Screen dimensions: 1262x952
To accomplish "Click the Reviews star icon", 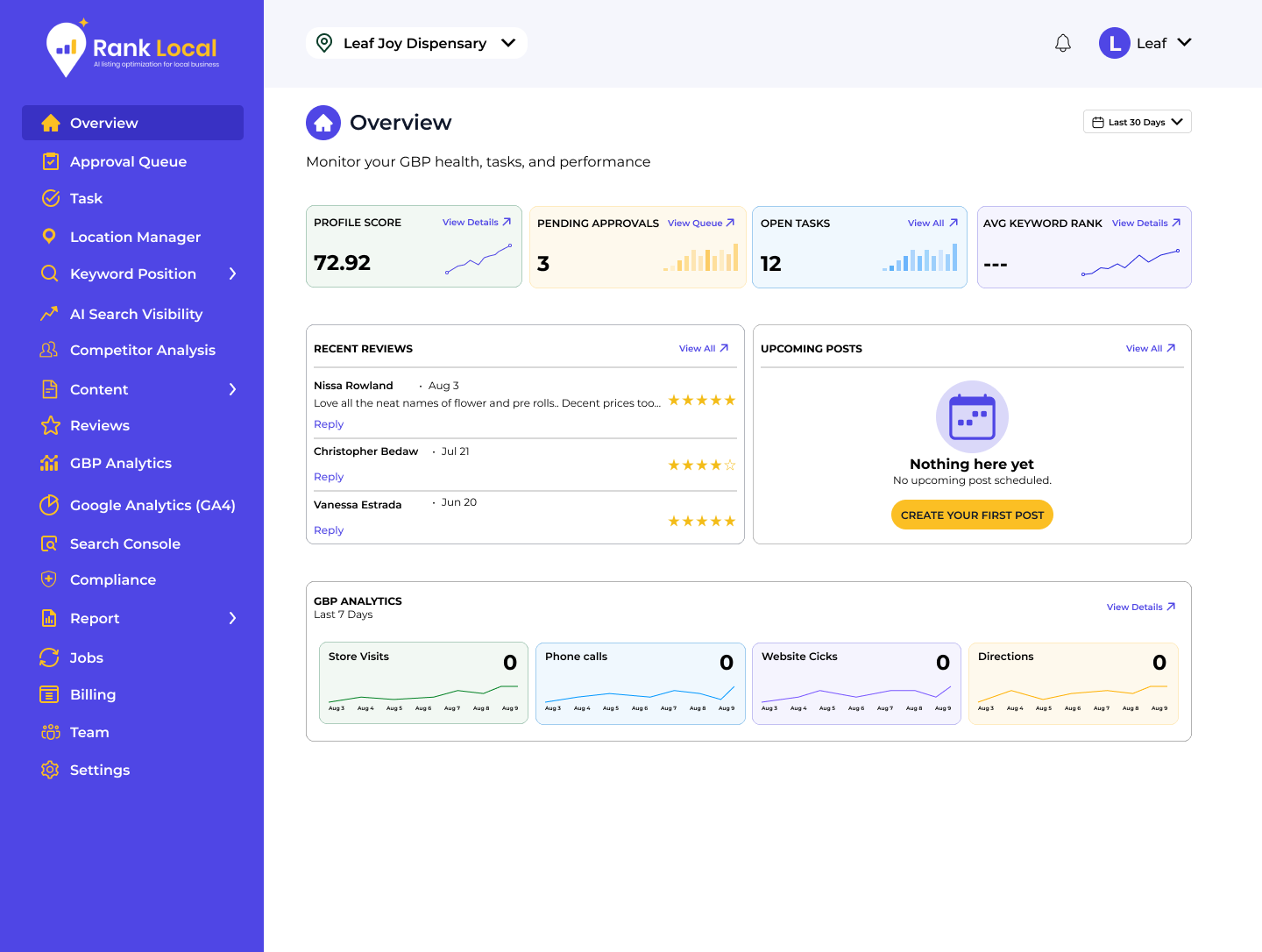I will 51,425.
